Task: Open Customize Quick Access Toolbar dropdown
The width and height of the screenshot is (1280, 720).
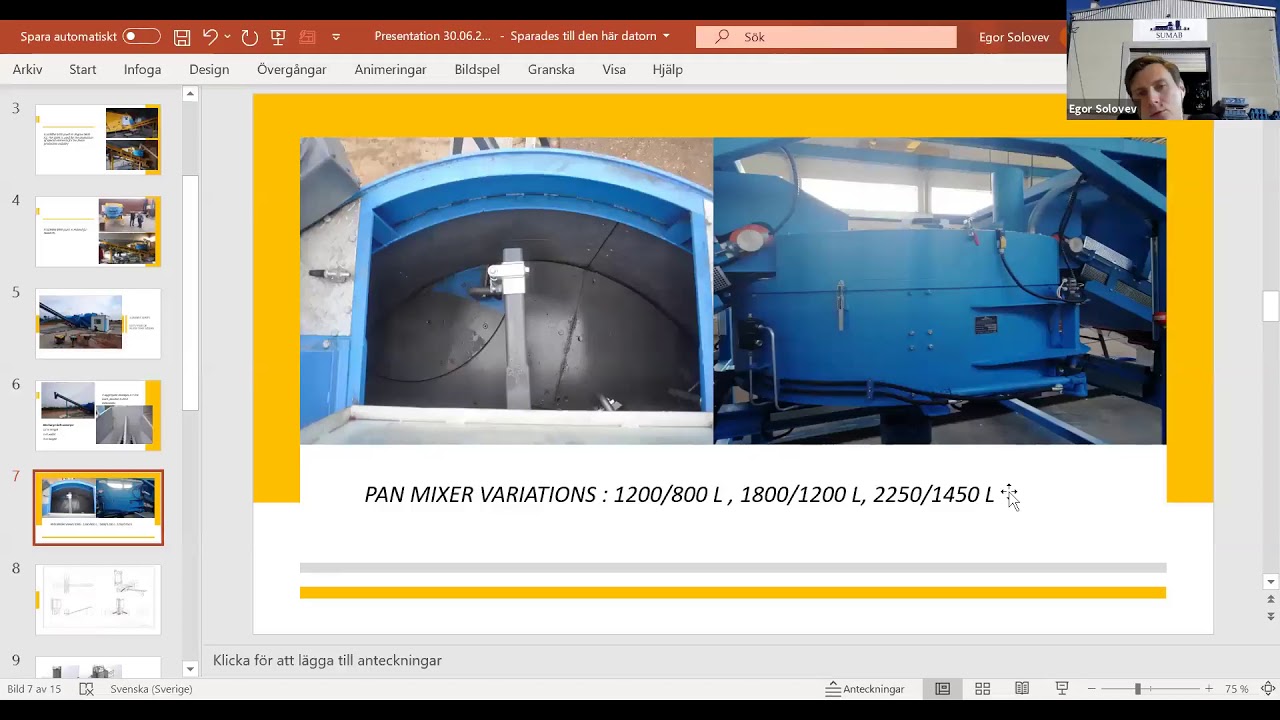Action: pos(336,37)
